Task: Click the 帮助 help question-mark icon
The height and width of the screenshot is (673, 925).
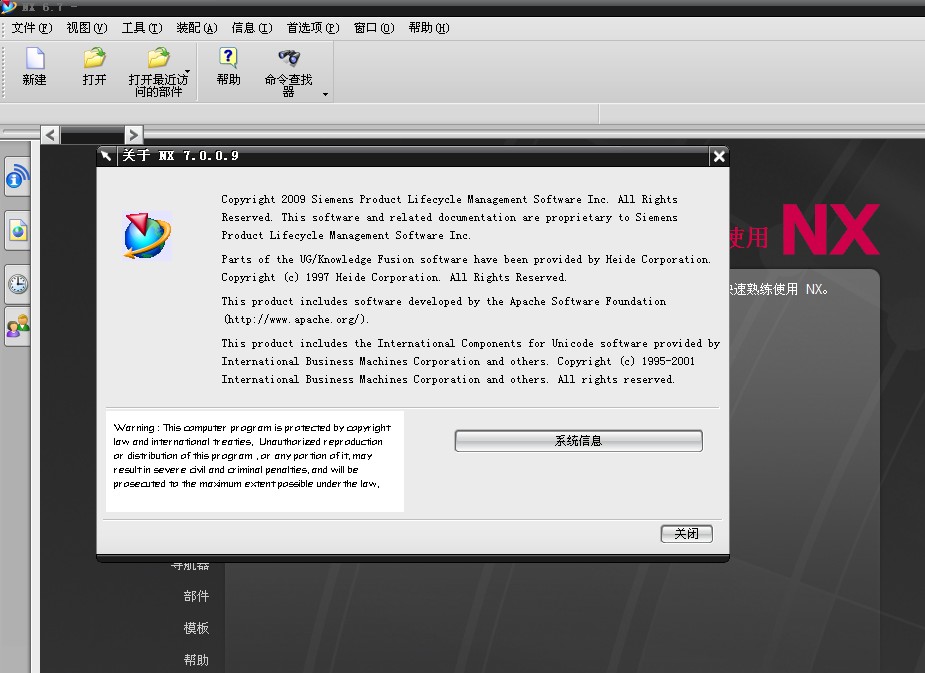Action: [x=228, y=58]
